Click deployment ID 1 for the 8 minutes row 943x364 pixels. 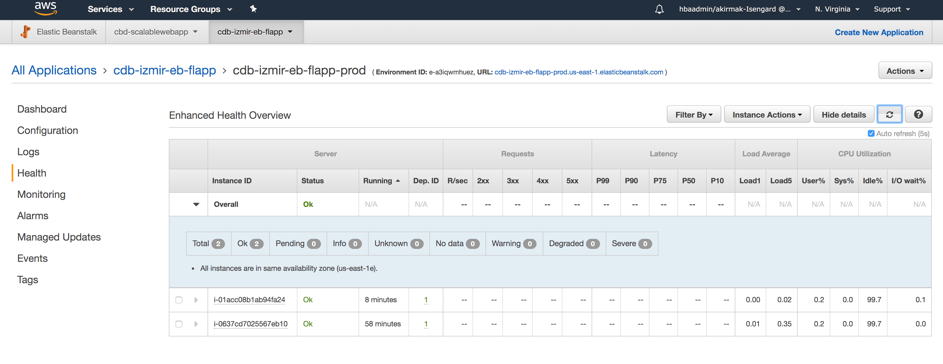[x=426, y=300]
